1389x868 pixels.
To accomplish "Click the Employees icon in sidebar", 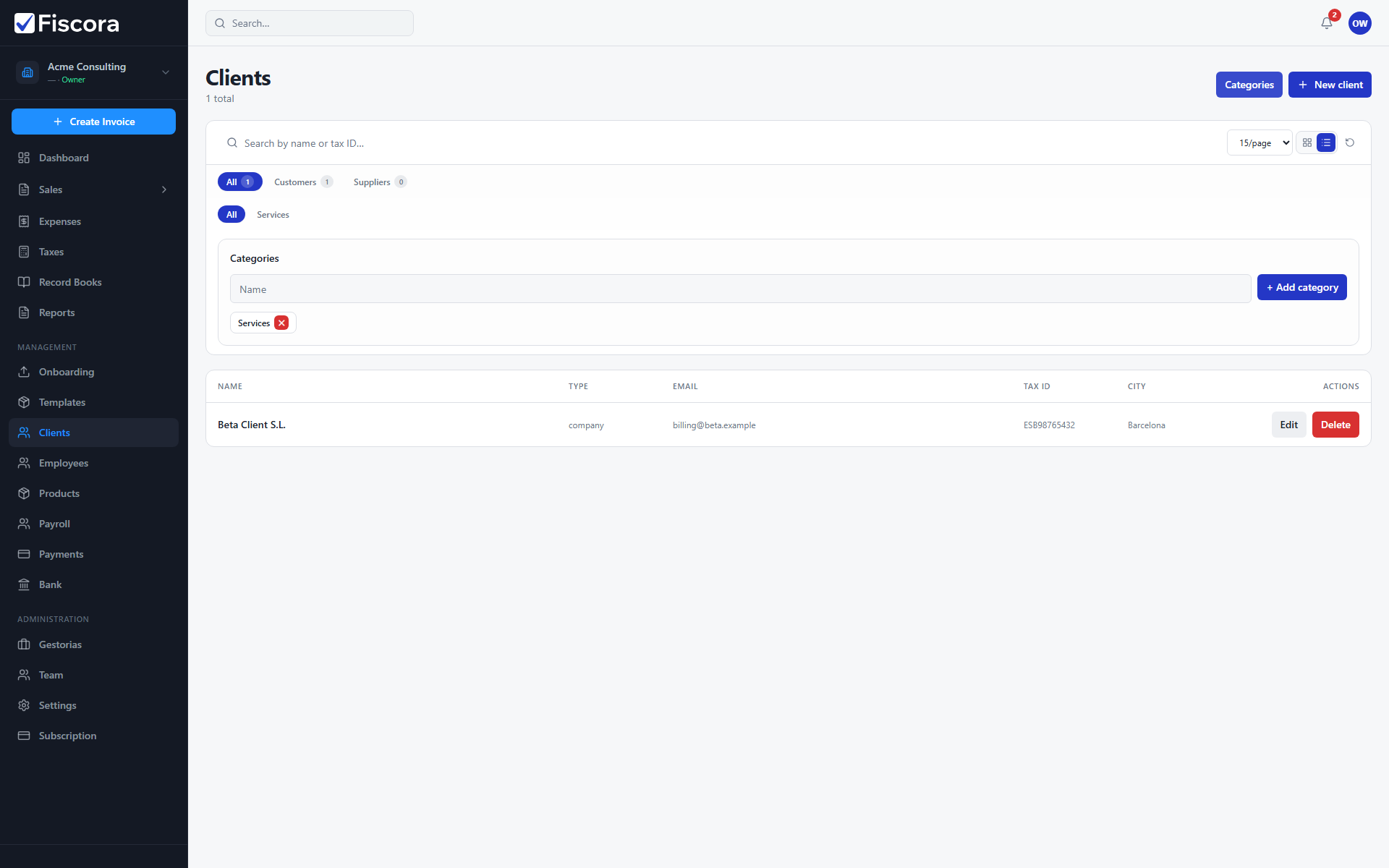I will click(24, 463).
